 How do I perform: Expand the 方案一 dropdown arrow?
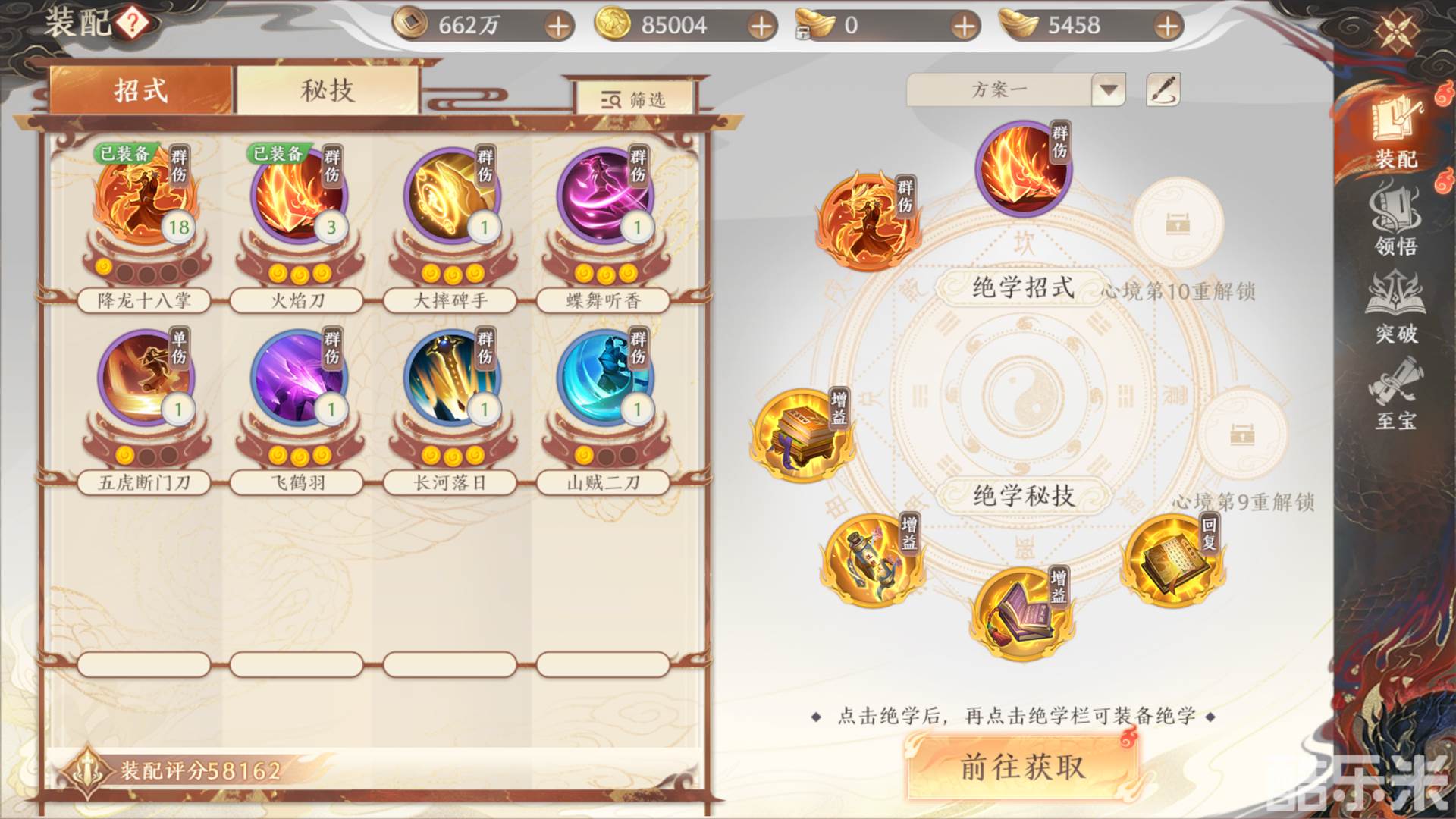point(1109,90)
